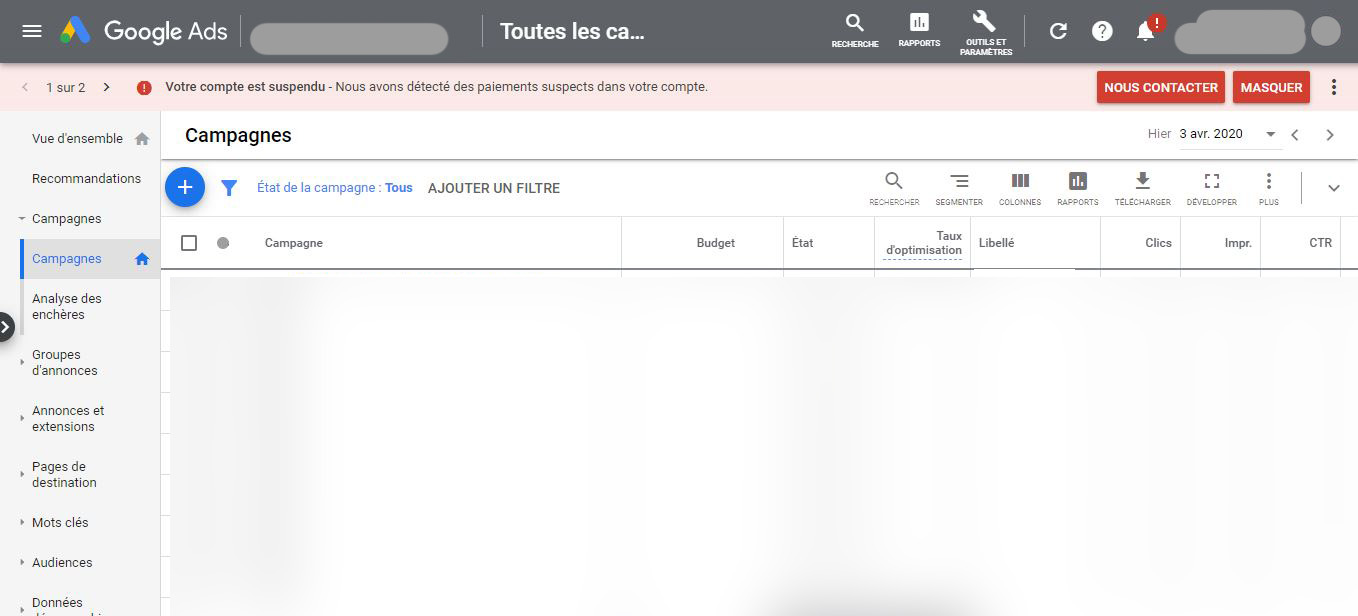
Task: Select all campaigns with the header checkbox
Action: [189, 242]
